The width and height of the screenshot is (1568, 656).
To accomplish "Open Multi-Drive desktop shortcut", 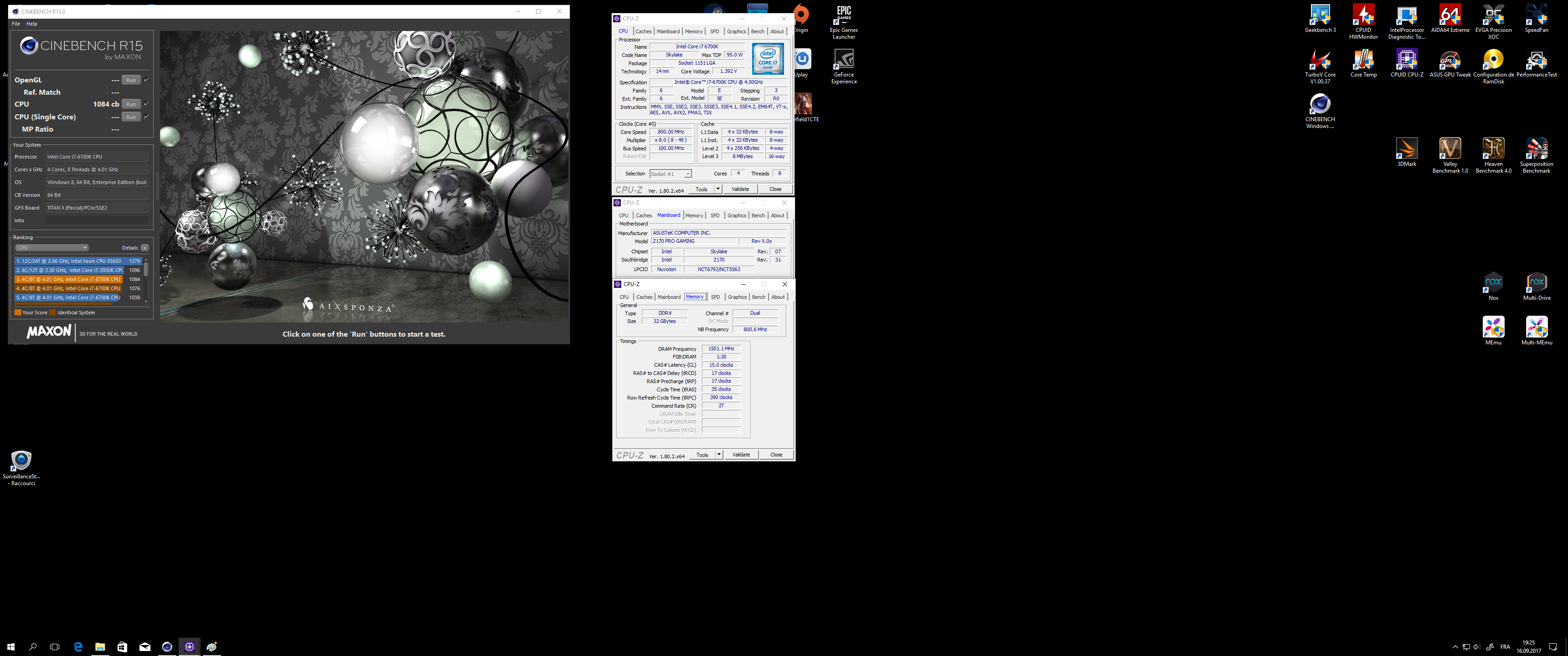I will pos(1537,286).
